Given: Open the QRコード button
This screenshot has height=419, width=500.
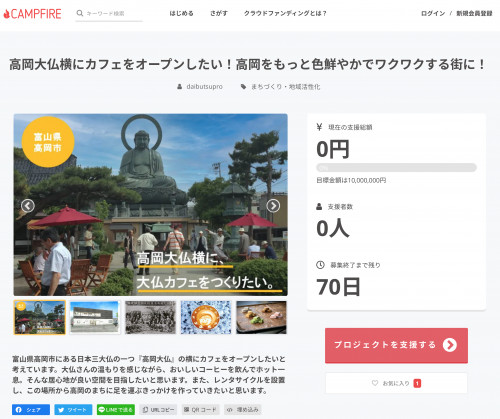Looking at the screenshot, I should pos(201,410).
